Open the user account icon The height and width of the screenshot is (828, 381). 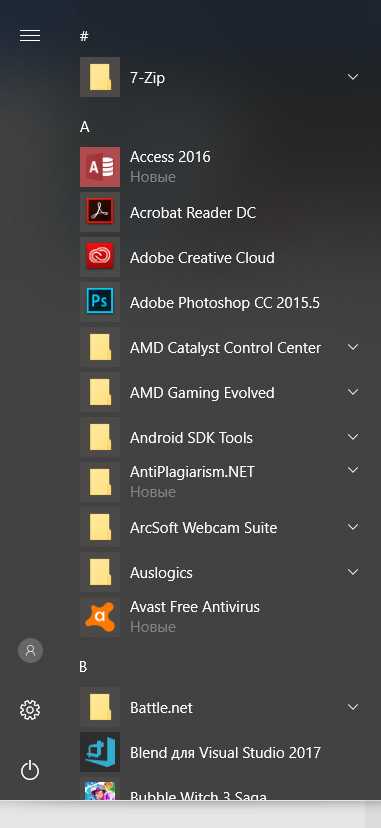click(x=30, y=650)
